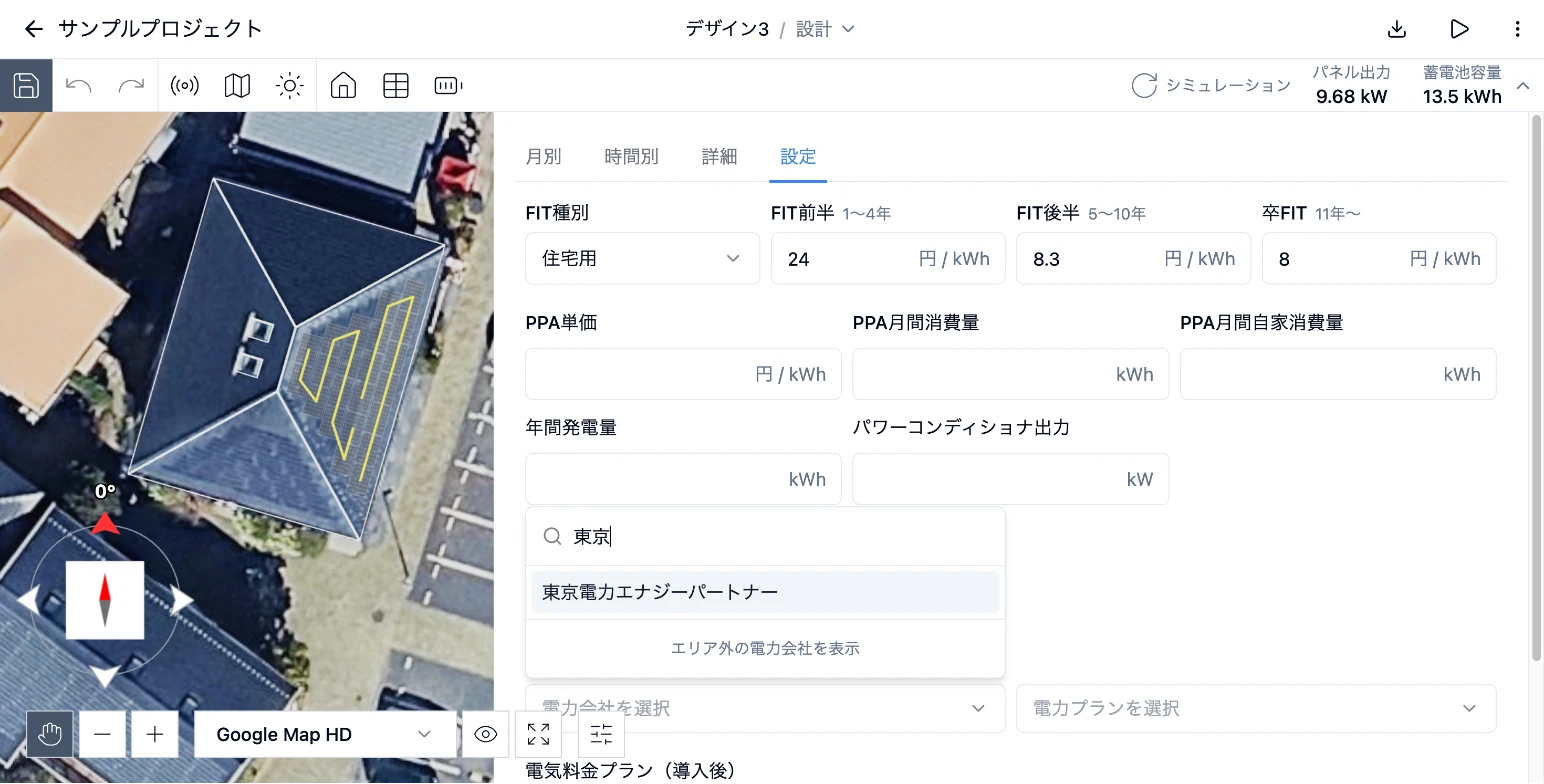
Task: Open the 電力プランを選択 dropdown
Action: (1256, 708)
